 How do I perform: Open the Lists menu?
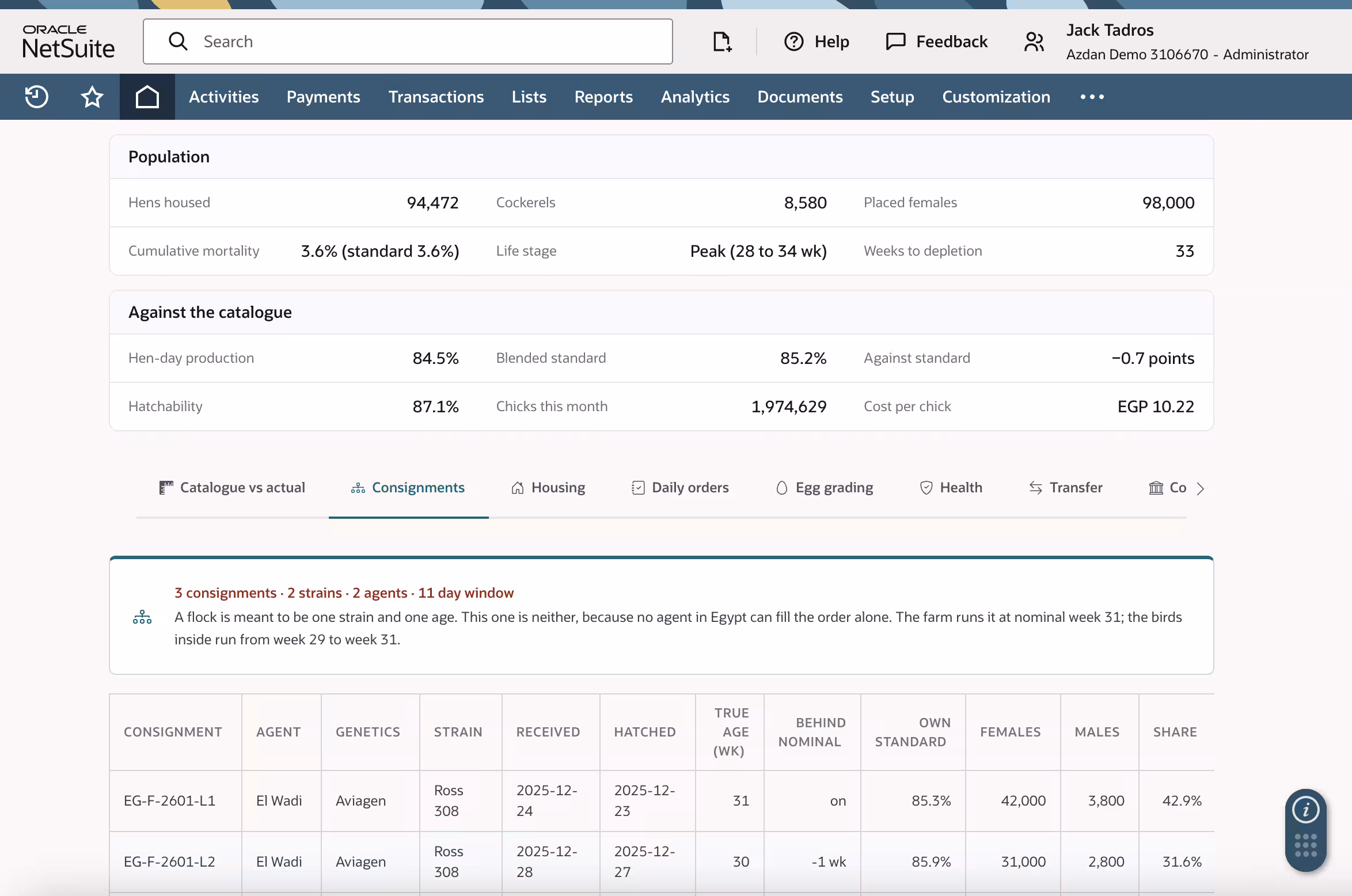(529, 97)
